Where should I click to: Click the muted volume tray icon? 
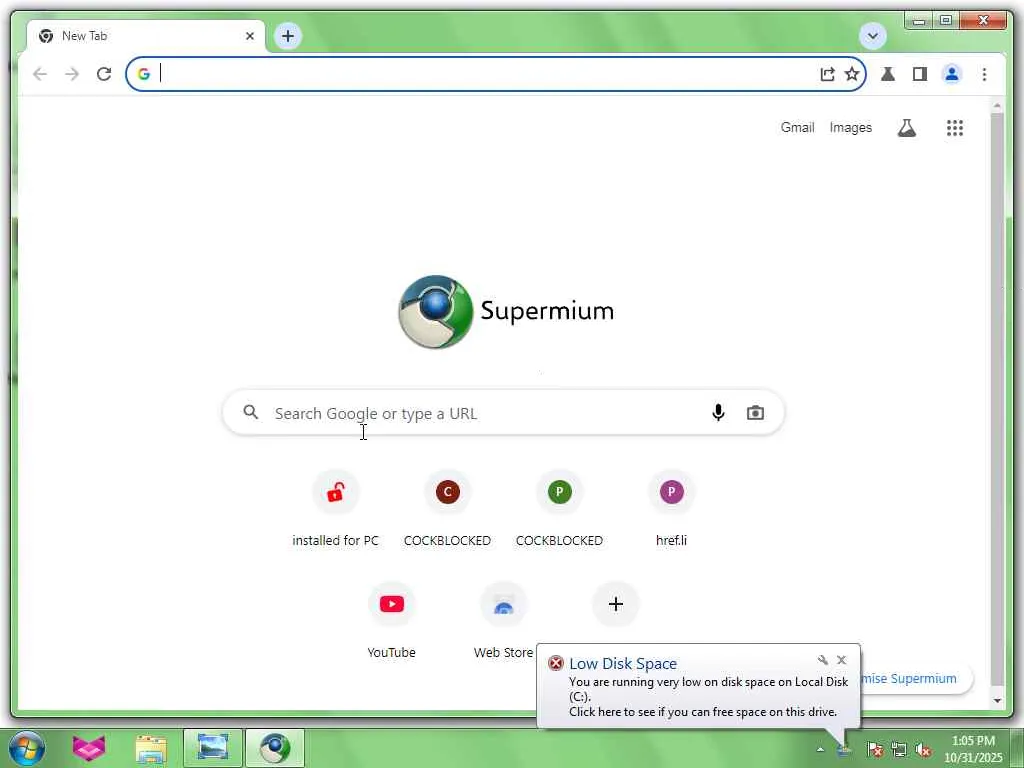click(x=923, y=750)
